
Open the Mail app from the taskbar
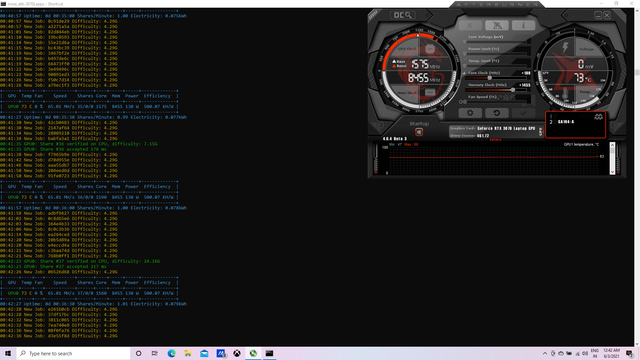pos(204,353)
